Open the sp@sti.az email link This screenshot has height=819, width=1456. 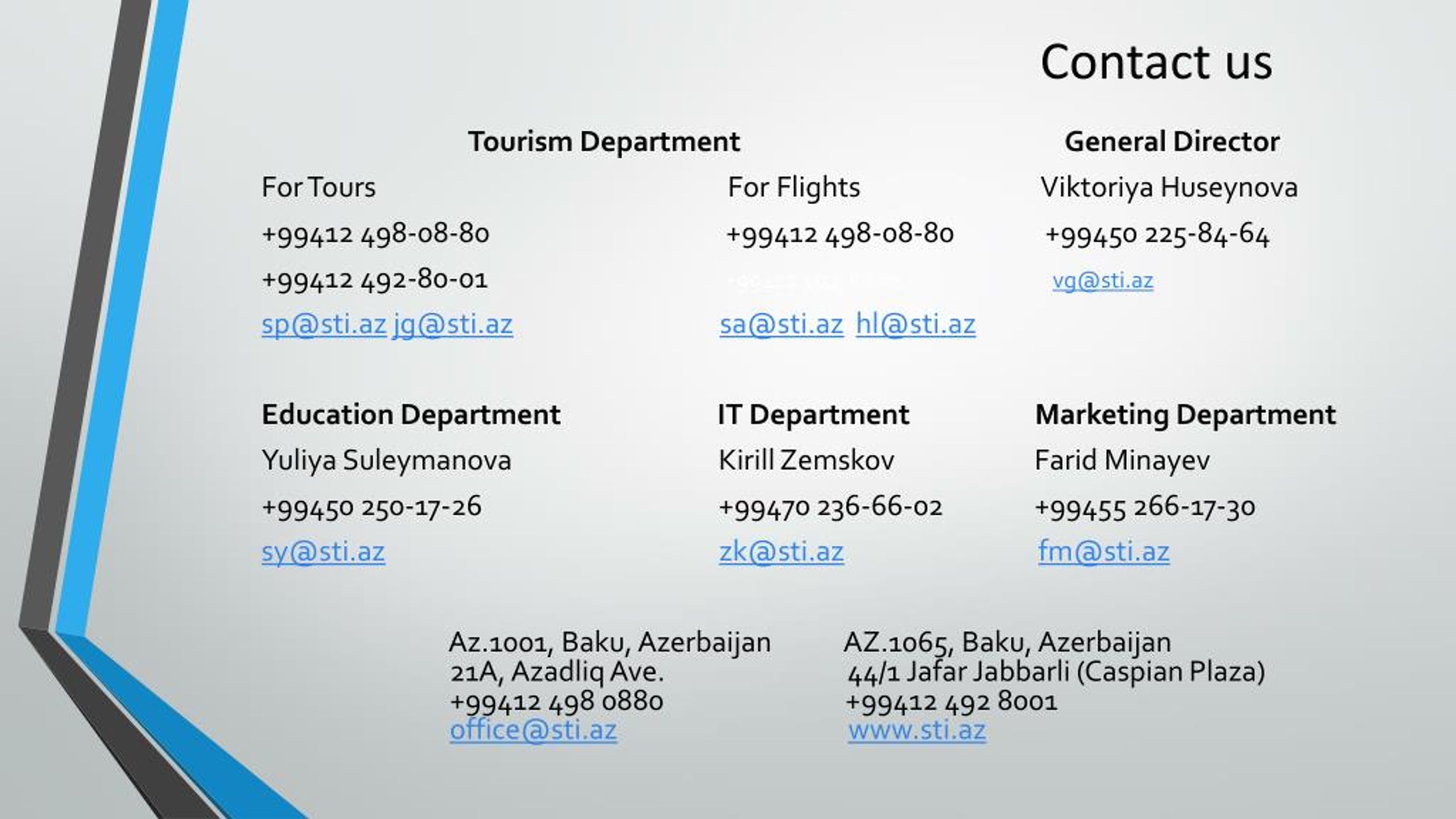click(x=324, y=325)
